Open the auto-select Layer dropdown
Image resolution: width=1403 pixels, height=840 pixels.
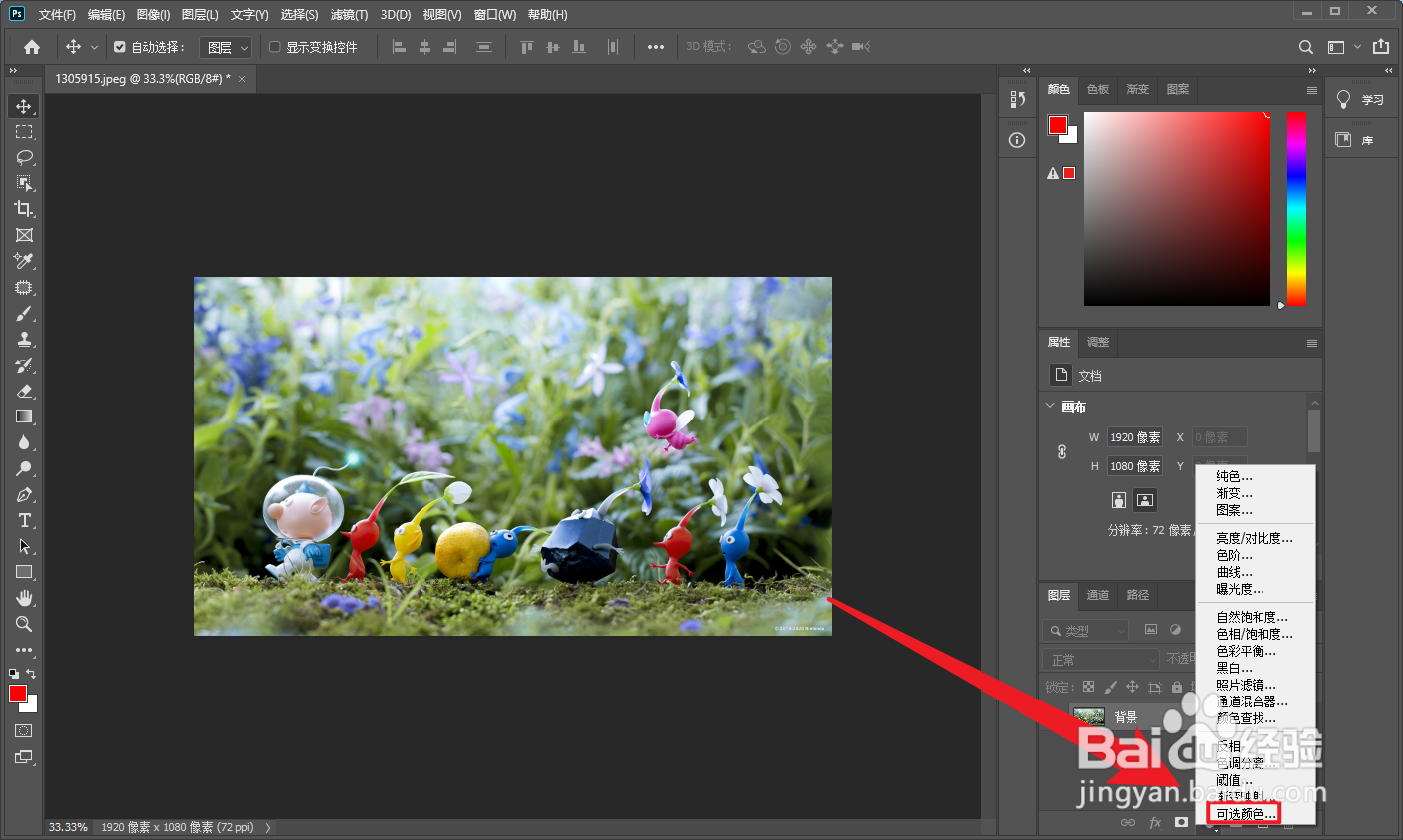226,47
